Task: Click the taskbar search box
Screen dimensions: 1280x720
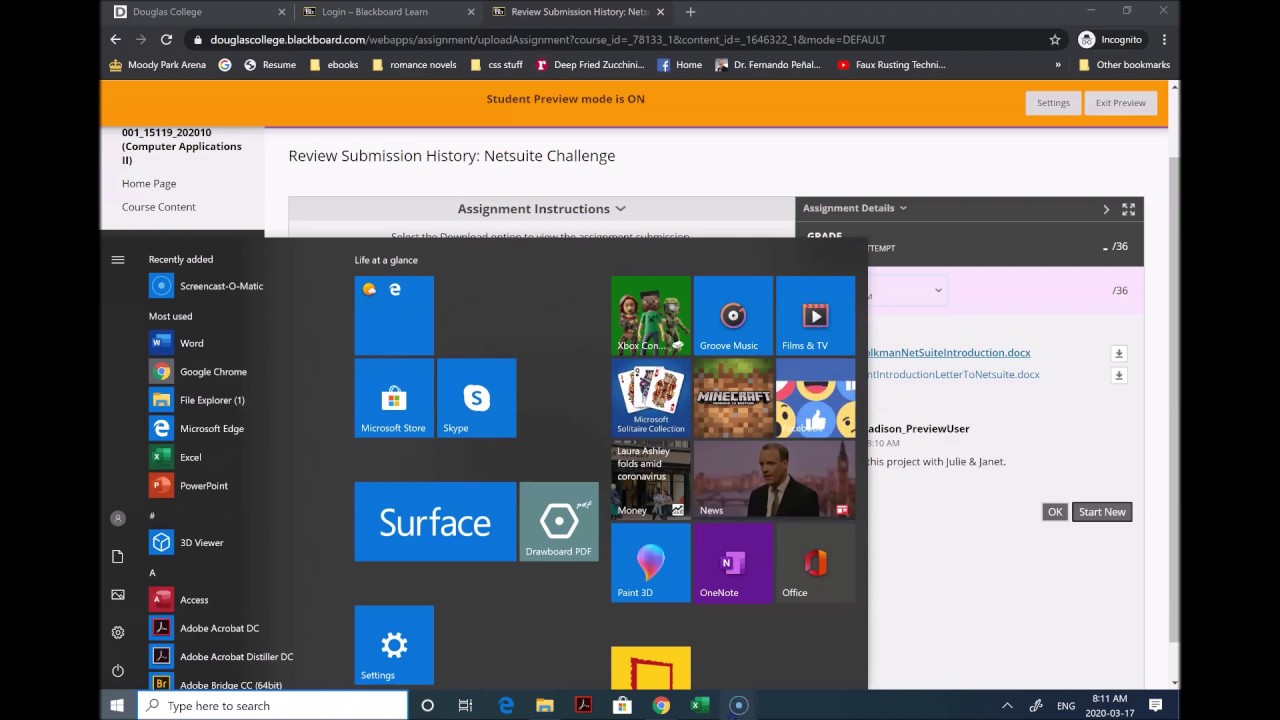Action: [x=272, y=705]
